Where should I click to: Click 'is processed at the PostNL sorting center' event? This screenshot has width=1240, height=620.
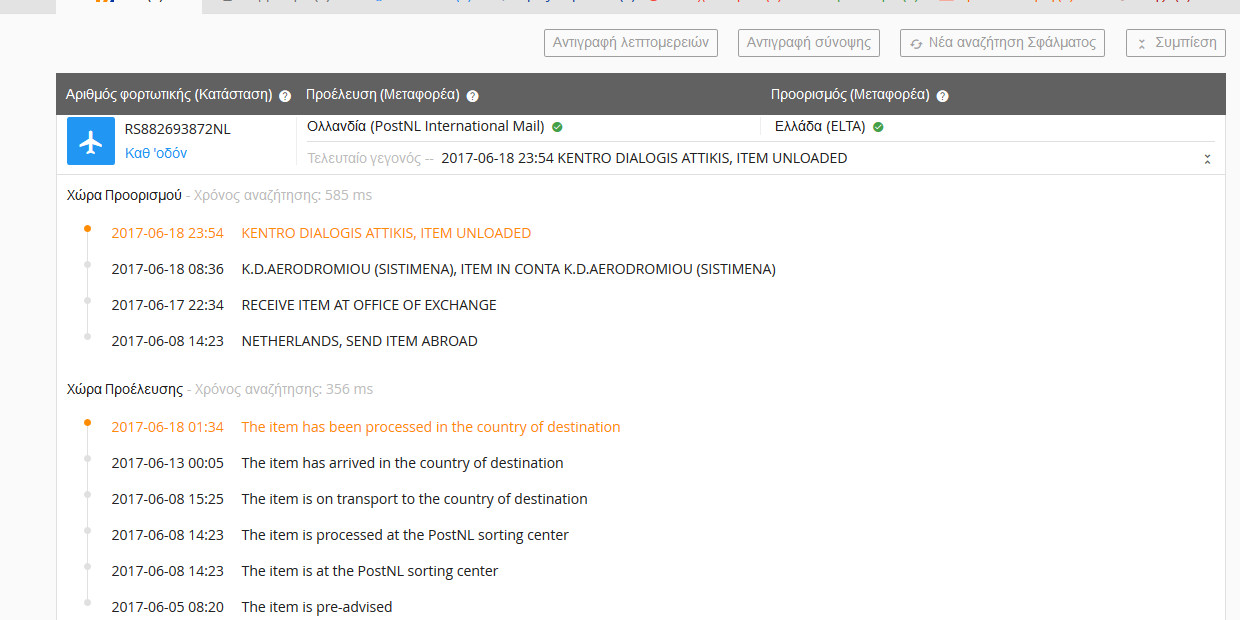[x=405, y=535]
